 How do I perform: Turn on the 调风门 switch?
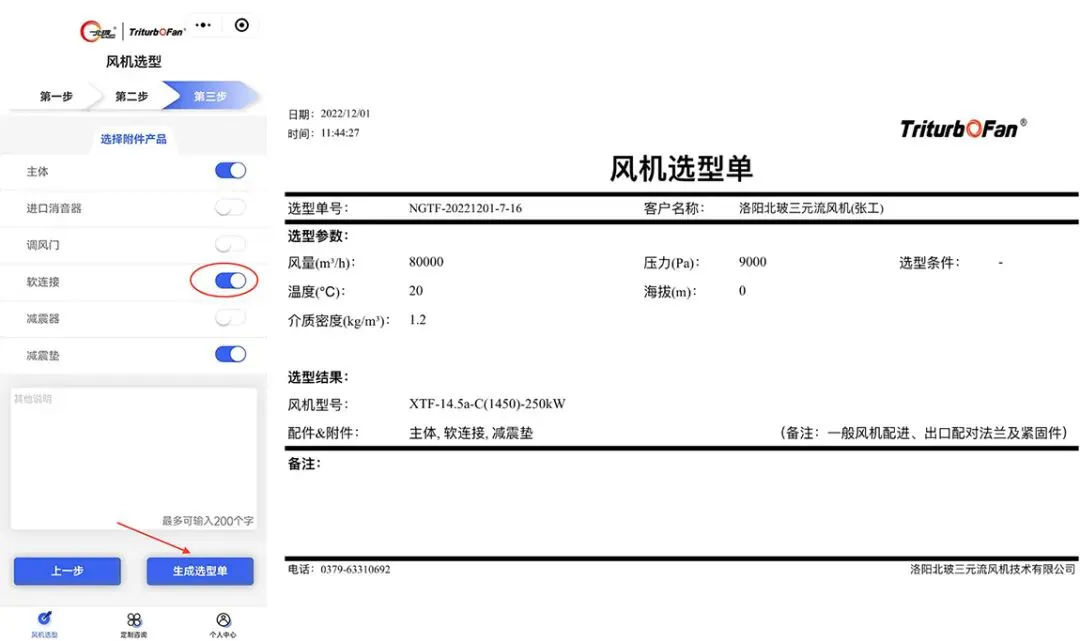point(230,244)
